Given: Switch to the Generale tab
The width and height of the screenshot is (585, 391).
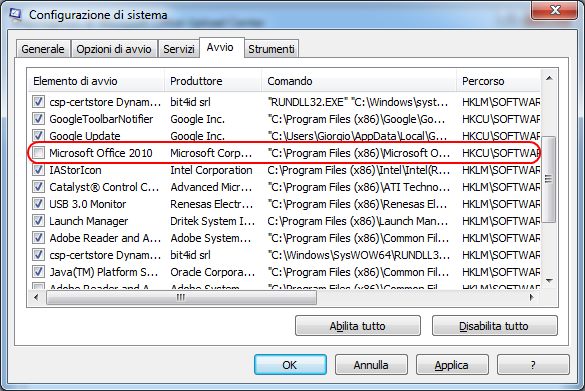Looking at the screenshot, I should tap(43, 49).
